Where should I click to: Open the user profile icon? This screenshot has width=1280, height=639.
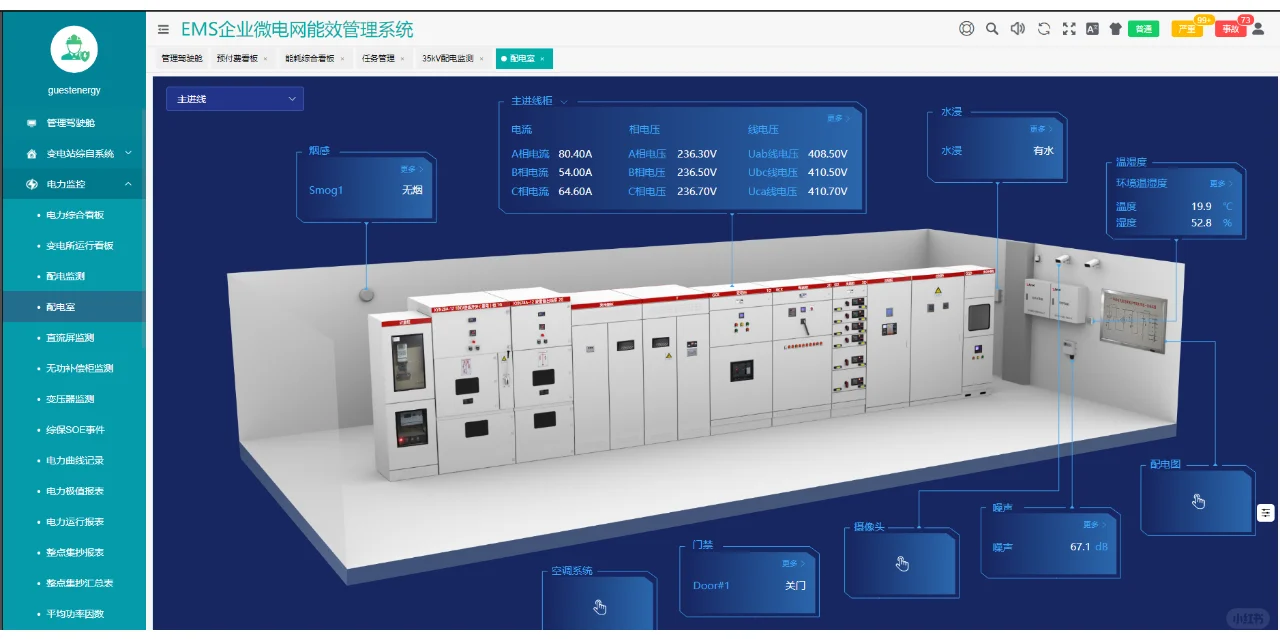pyautogui.click(x=1258, y=29)
